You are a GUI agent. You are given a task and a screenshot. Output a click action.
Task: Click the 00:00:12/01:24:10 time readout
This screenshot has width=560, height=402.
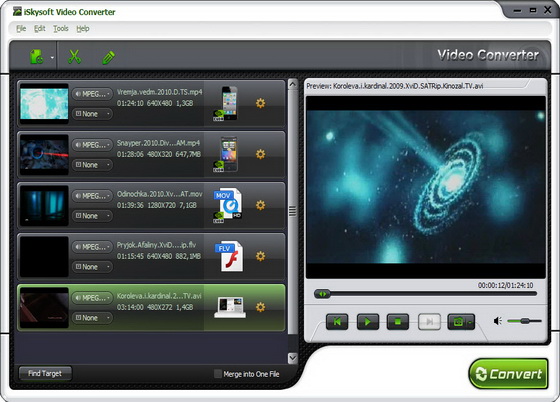(505, 285)
